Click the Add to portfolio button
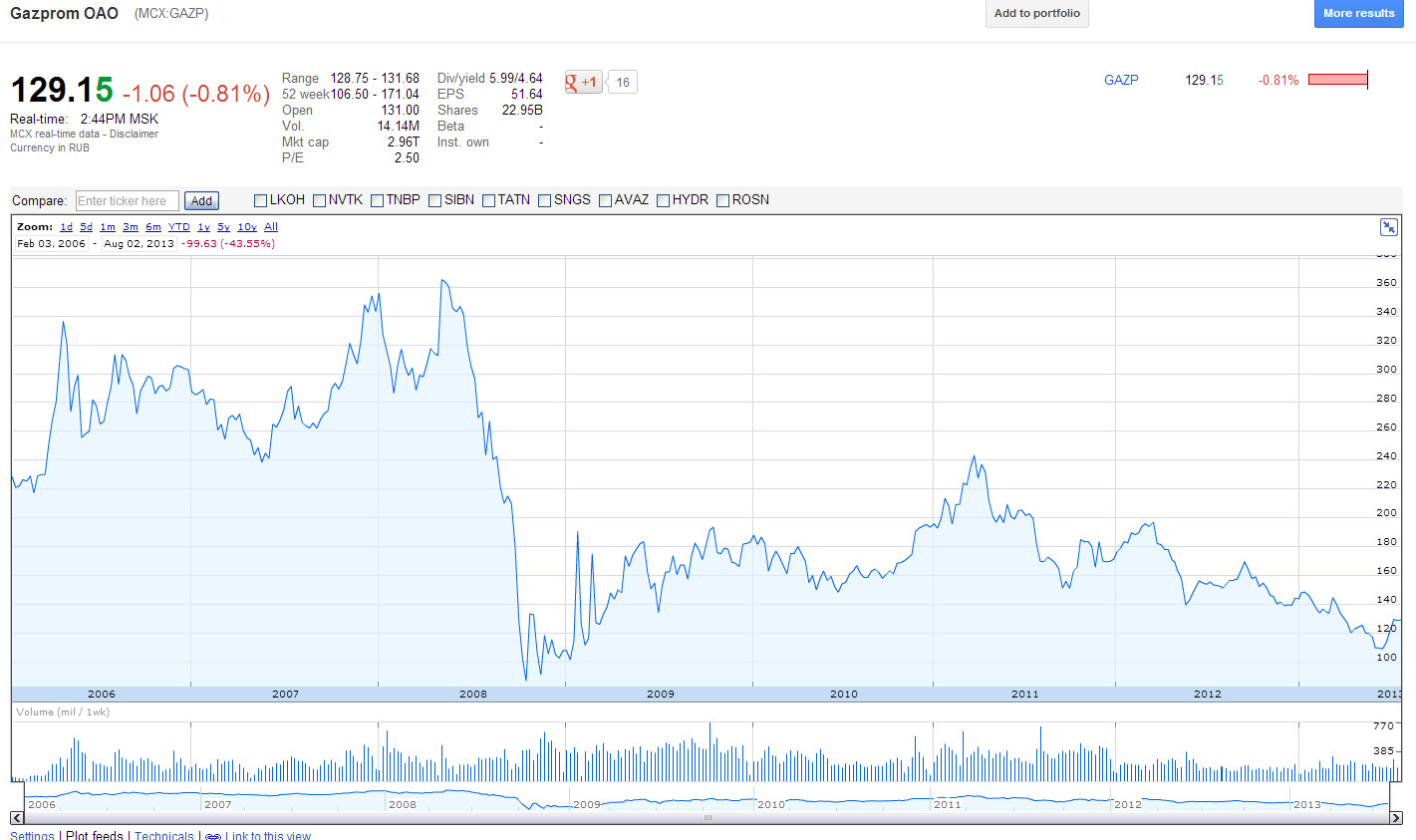1416x840 pixels. point(1037,13)
